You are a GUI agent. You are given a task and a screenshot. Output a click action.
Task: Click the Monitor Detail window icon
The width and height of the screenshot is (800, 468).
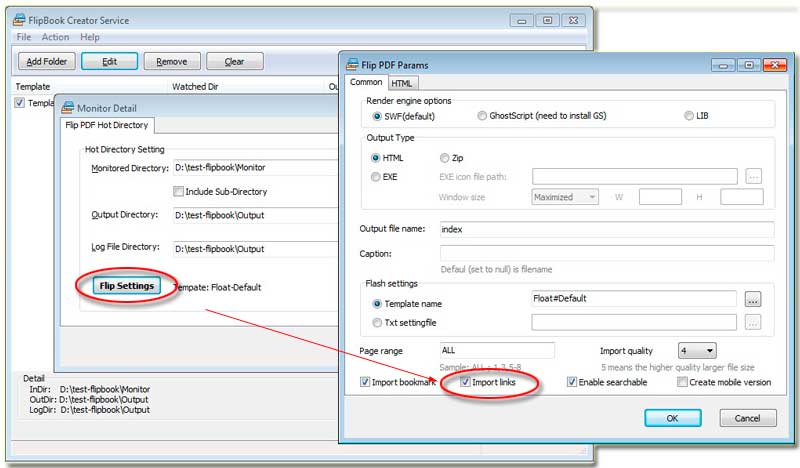(x=67, y=108)
